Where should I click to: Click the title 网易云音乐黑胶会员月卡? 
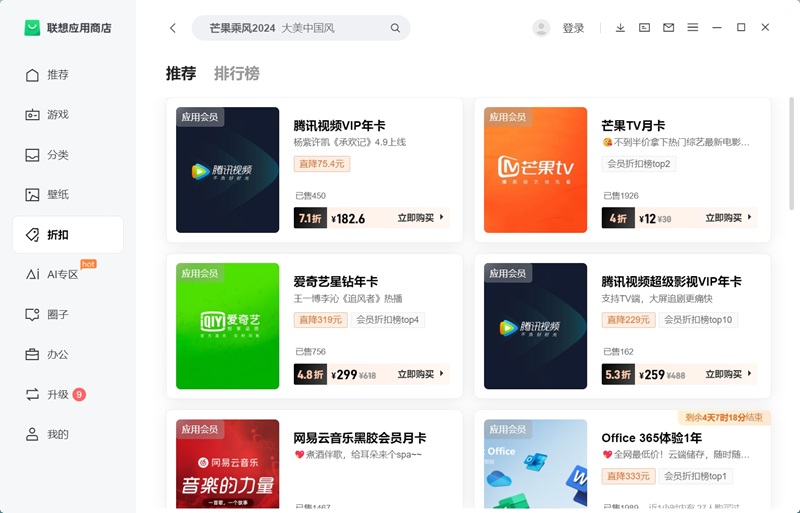(x=360, y=438)
